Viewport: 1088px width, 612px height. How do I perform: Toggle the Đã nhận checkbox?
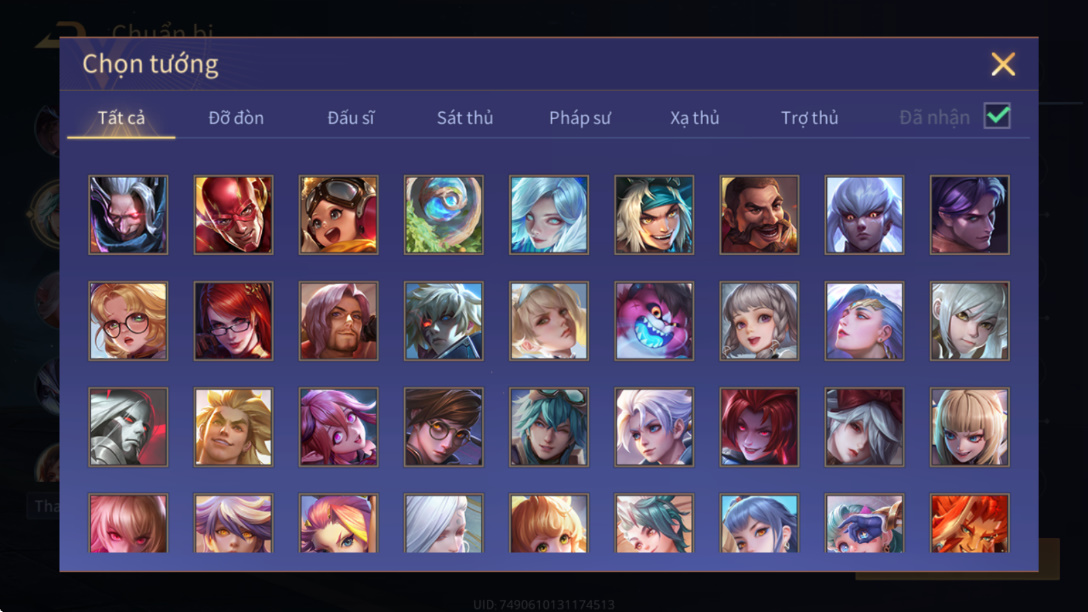(997, 116)
